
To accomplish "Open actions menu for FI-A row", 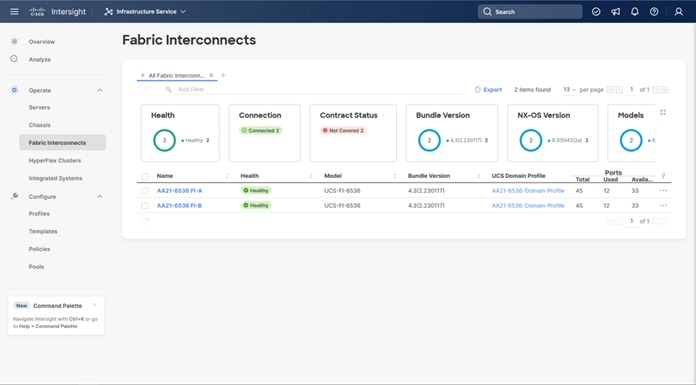I will coord(663,191).
